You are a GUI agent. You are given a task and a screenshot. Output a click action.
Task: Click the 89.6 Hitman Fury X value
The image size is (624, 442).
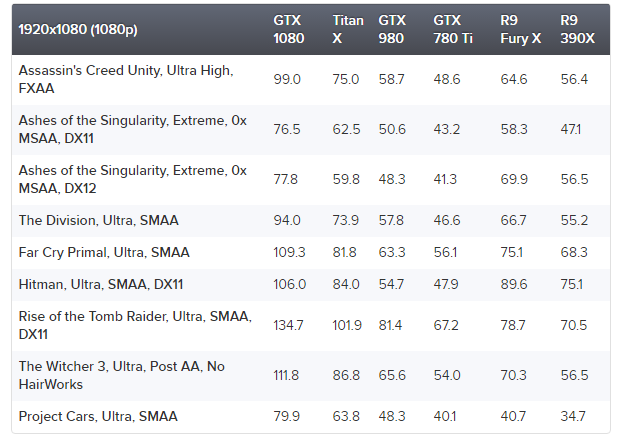pos(514,284)
